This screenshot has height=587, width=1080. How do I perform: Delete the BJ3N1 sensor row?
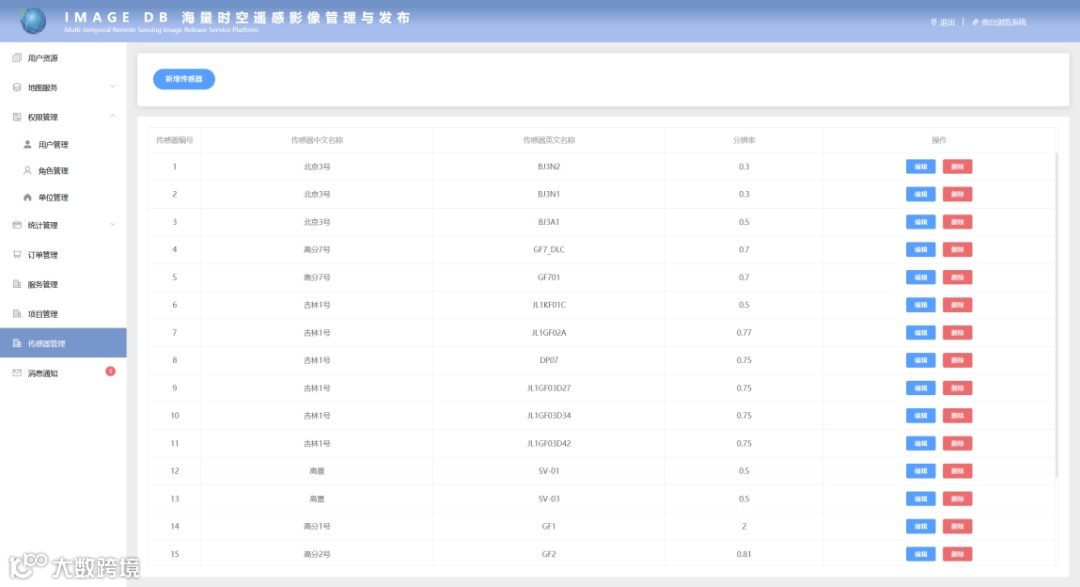957,194
